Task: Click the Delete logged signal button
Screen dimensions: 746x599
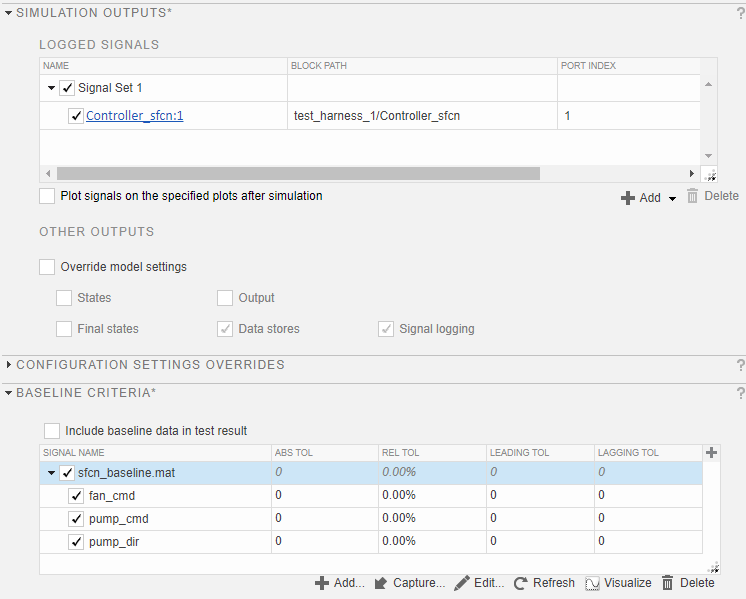Action: (712, 197)
